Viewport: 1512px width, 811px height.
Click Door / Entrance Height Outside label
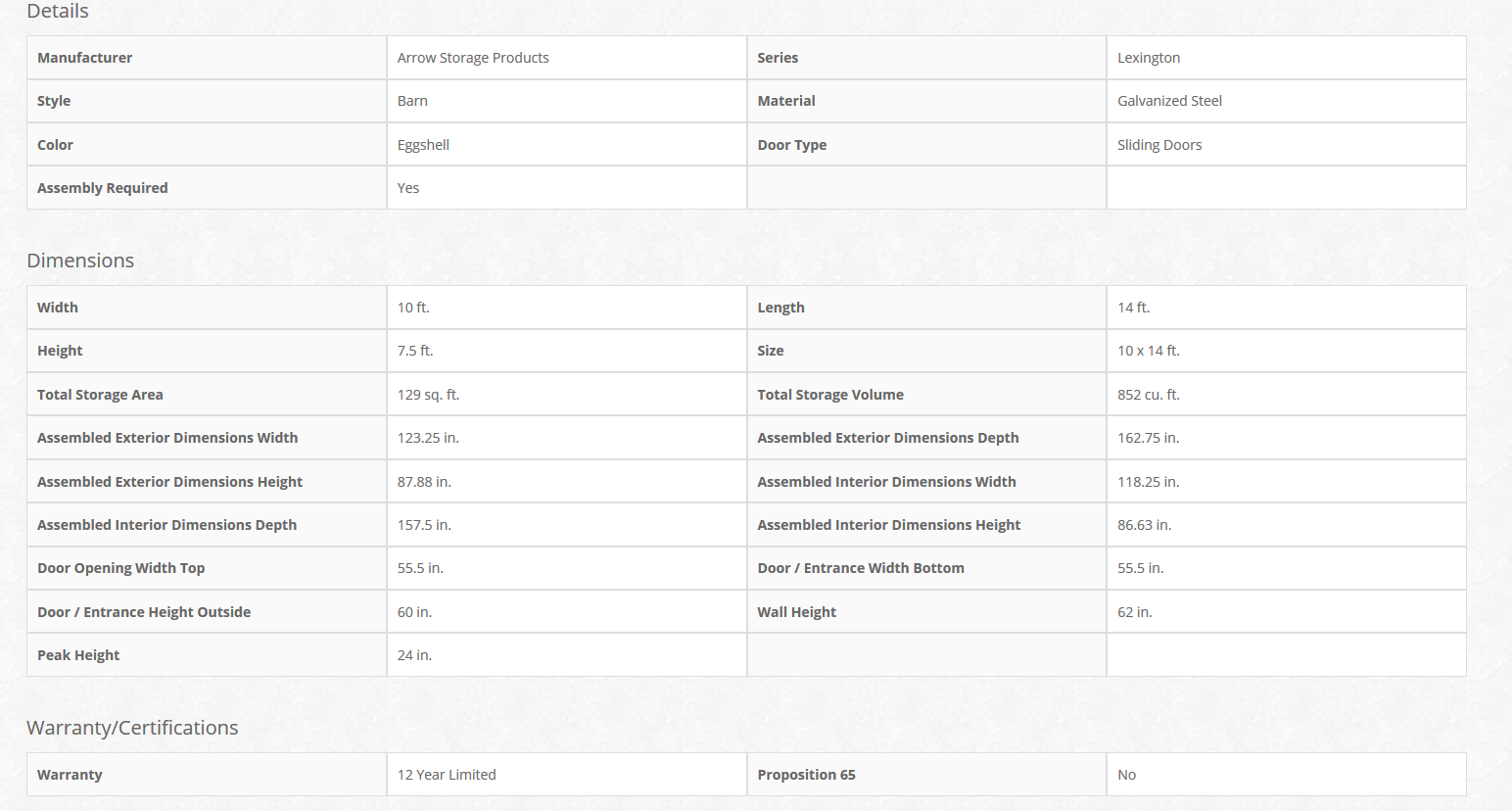point(144,612)
